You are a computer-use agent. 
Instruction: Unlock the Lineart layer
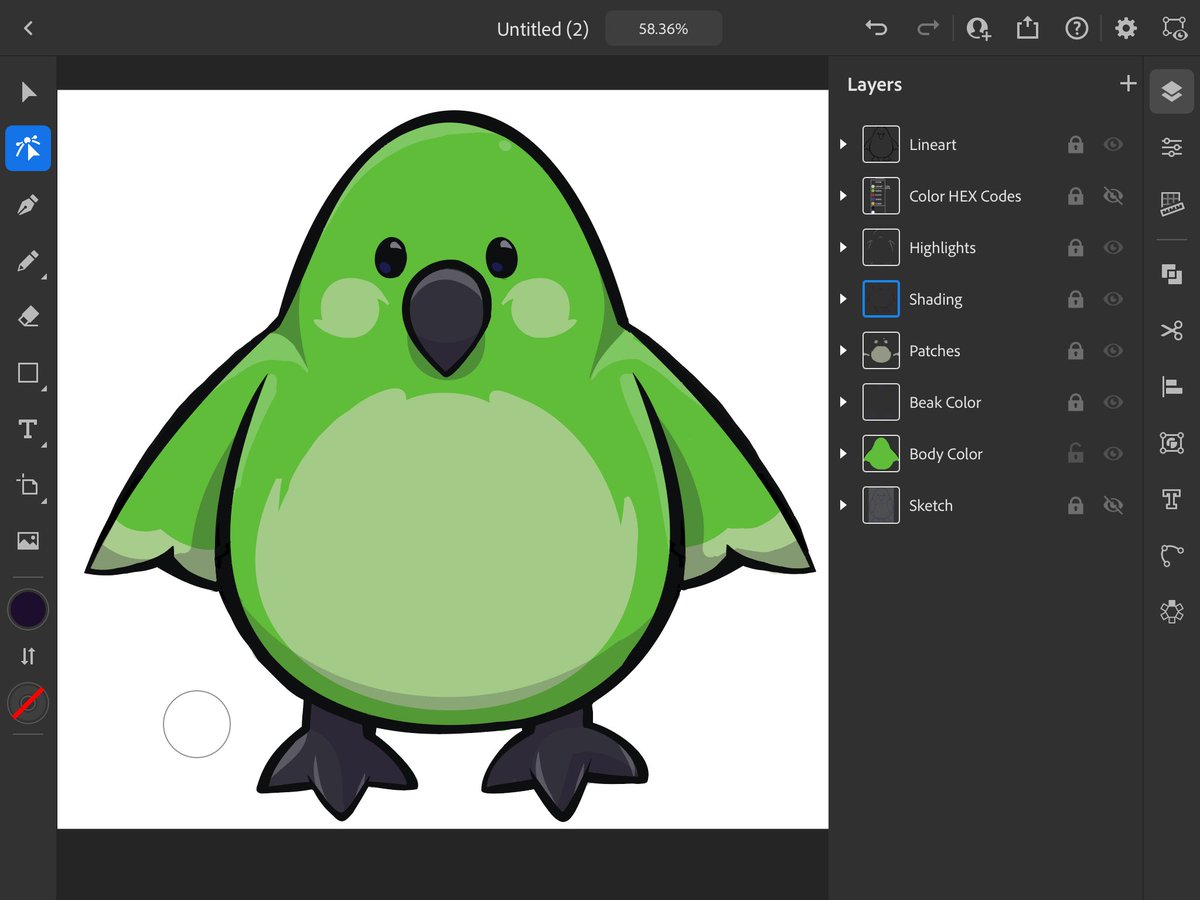(1076, 145)
